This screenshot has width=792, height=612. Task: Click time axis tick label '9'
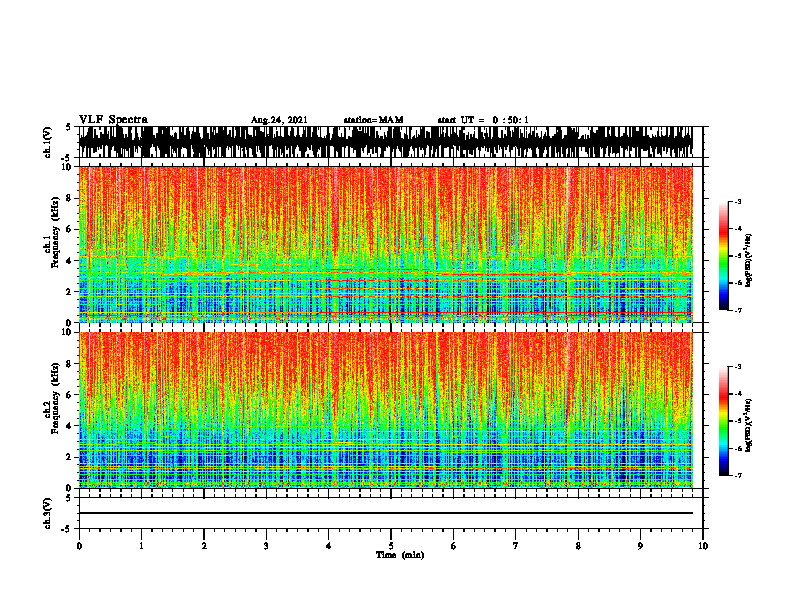click(640, 546)
